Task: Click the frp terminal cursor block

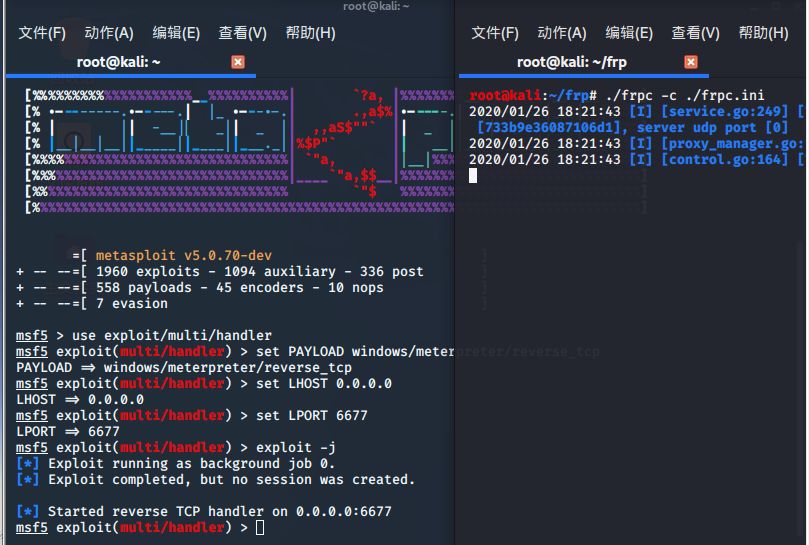Action: 473,176
